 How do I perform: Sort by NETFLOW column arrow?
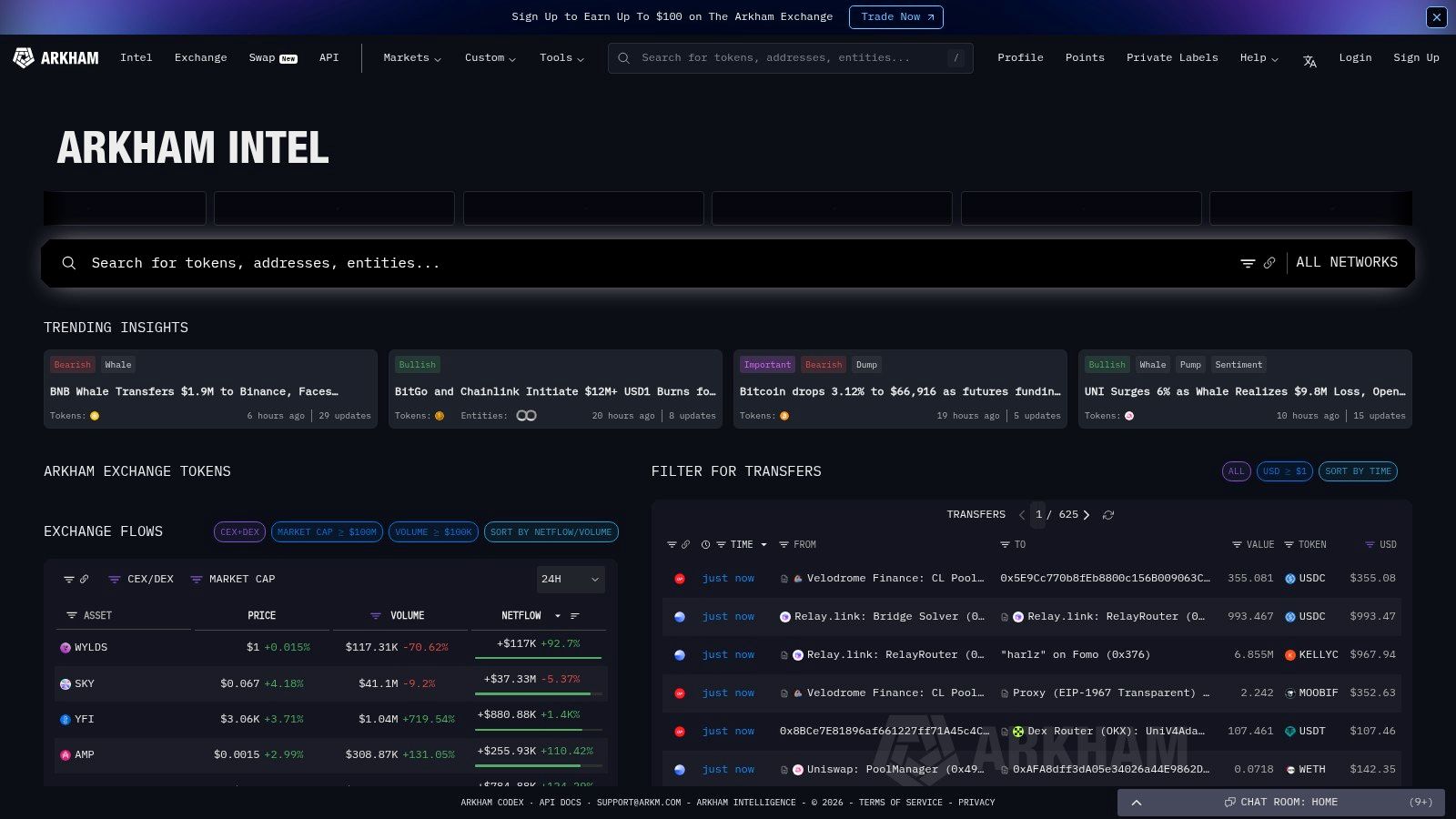(x=558, y=616)
